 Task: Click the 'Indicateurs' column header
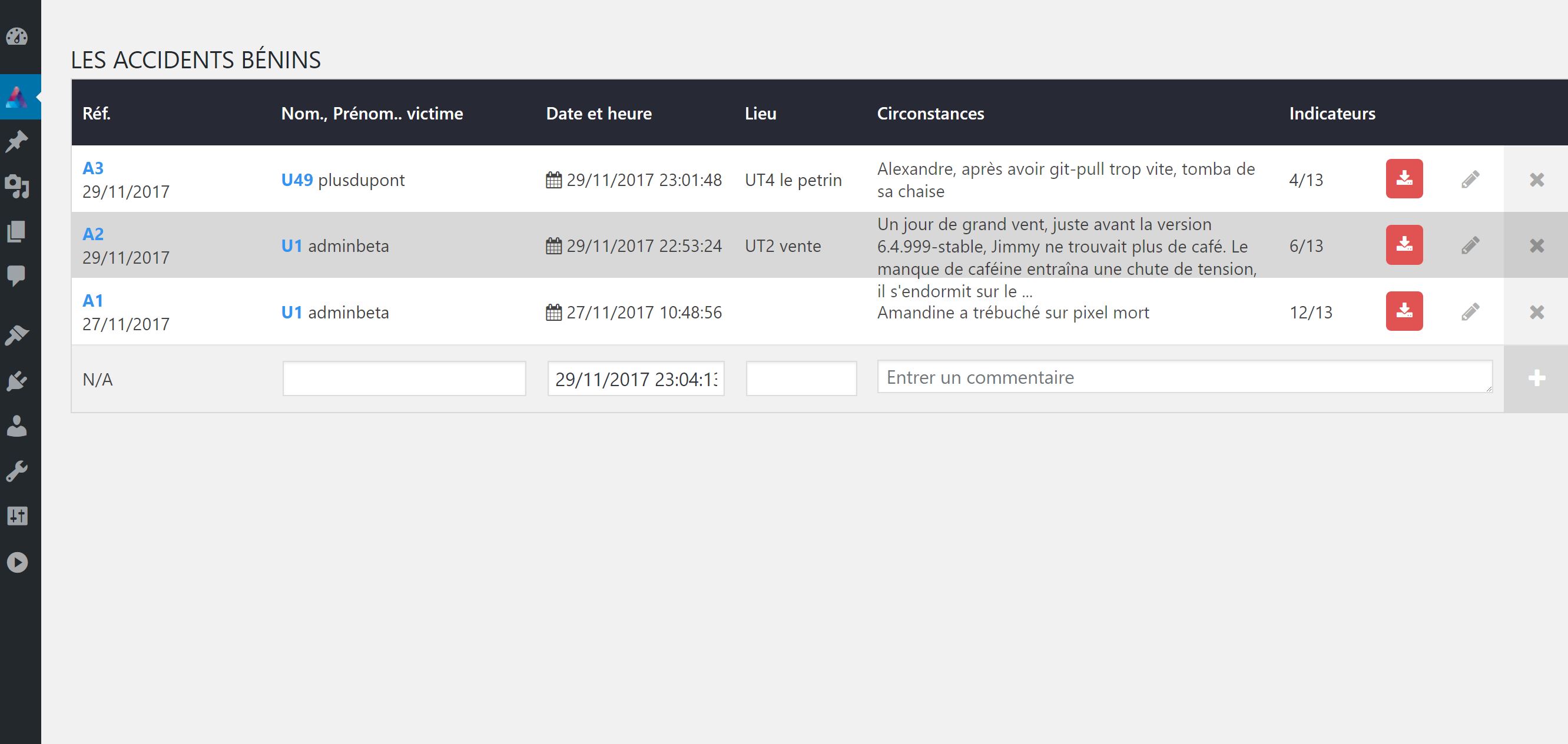click(x=1332, y=113)
